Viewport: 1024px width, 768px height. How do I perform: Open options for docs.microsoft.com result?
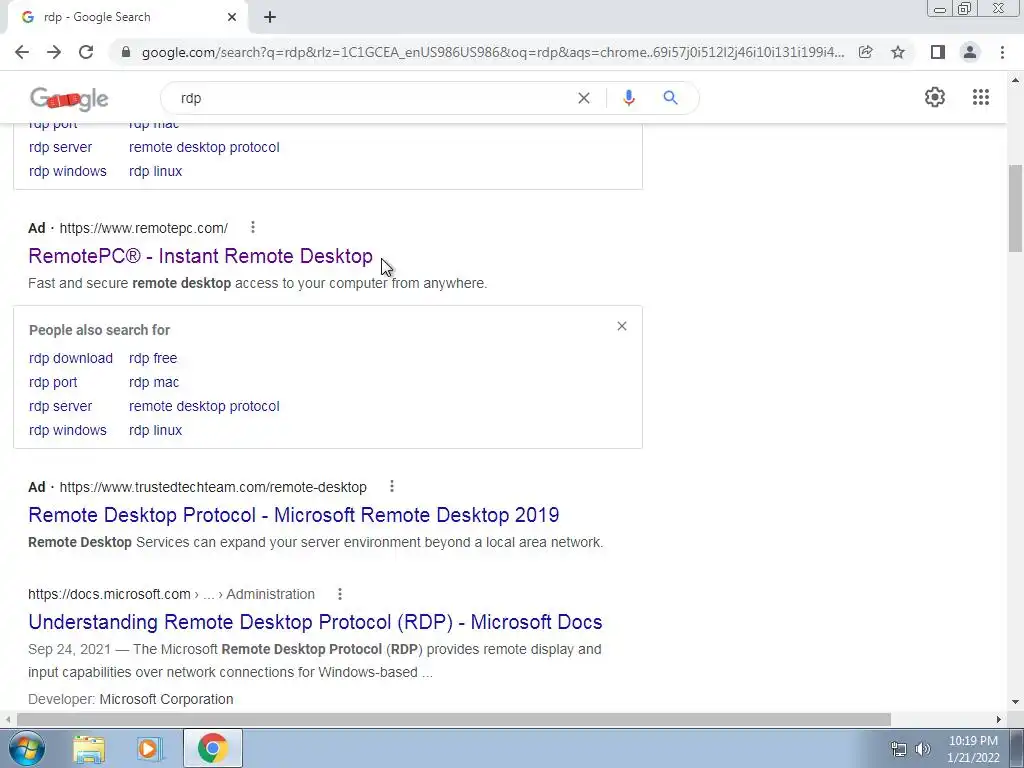[340, 594]
